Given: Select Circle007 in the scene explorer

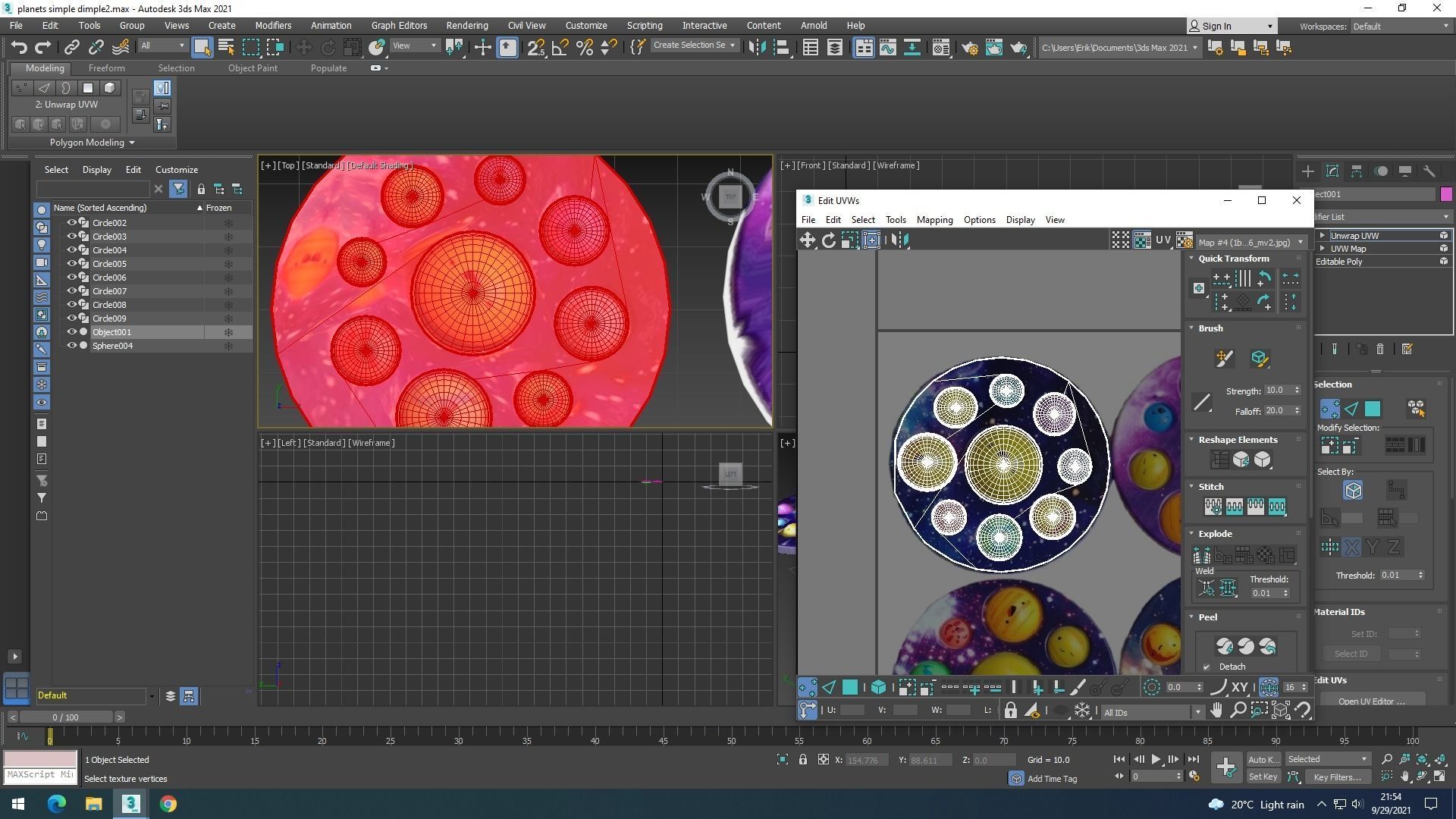Looking at the screenshot, I should [109, 290].
